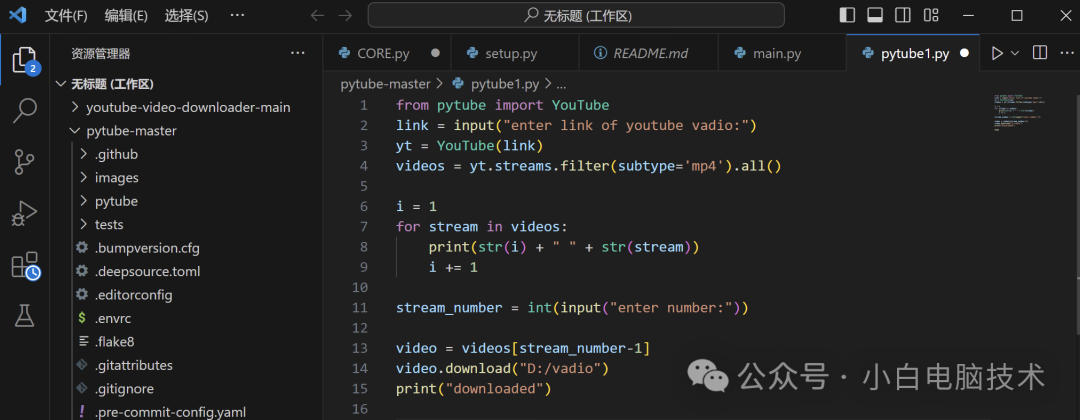Open .pre-commit-config.yaml file
This screenshot has height=420, width=1080.
click(x=187, y=412)
